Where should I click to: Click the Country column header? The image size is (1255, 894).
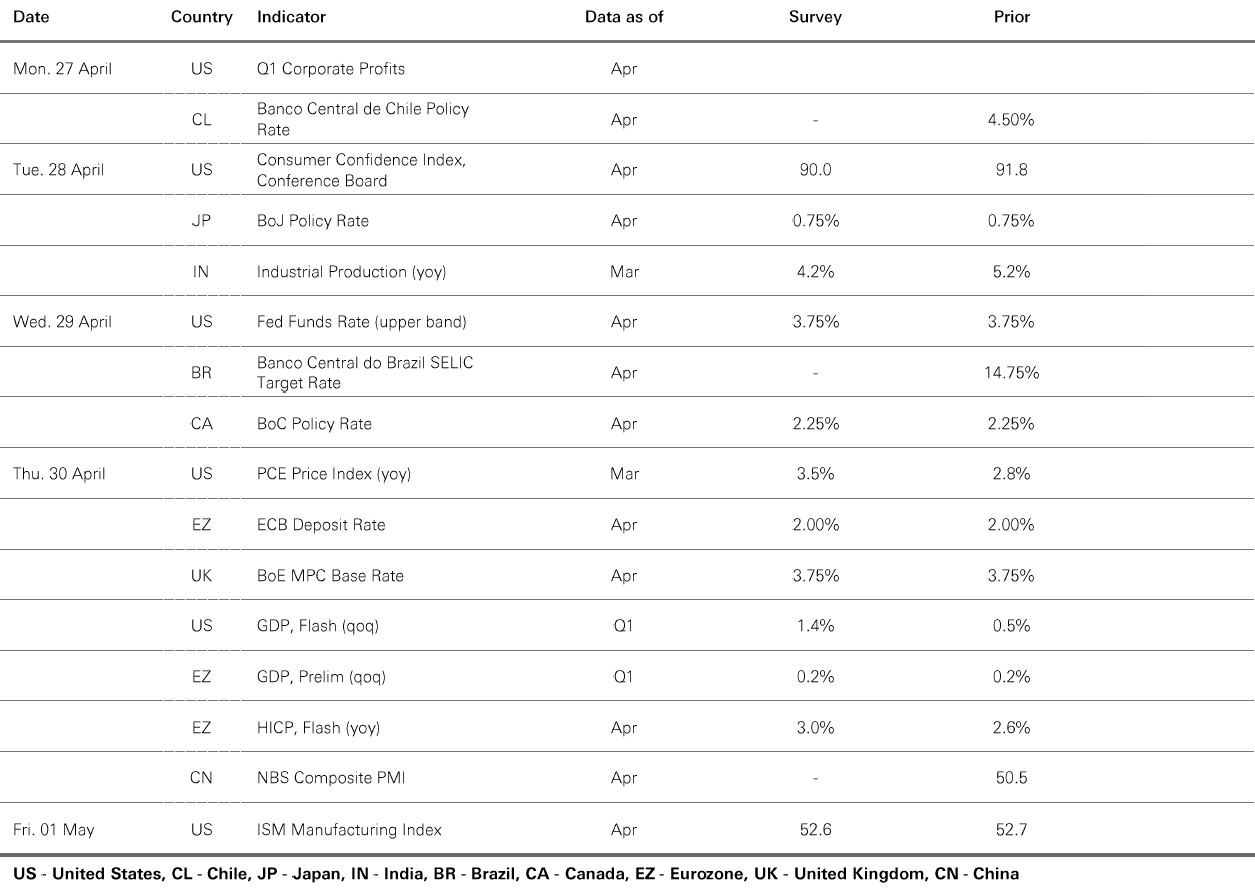coord(201,17)
